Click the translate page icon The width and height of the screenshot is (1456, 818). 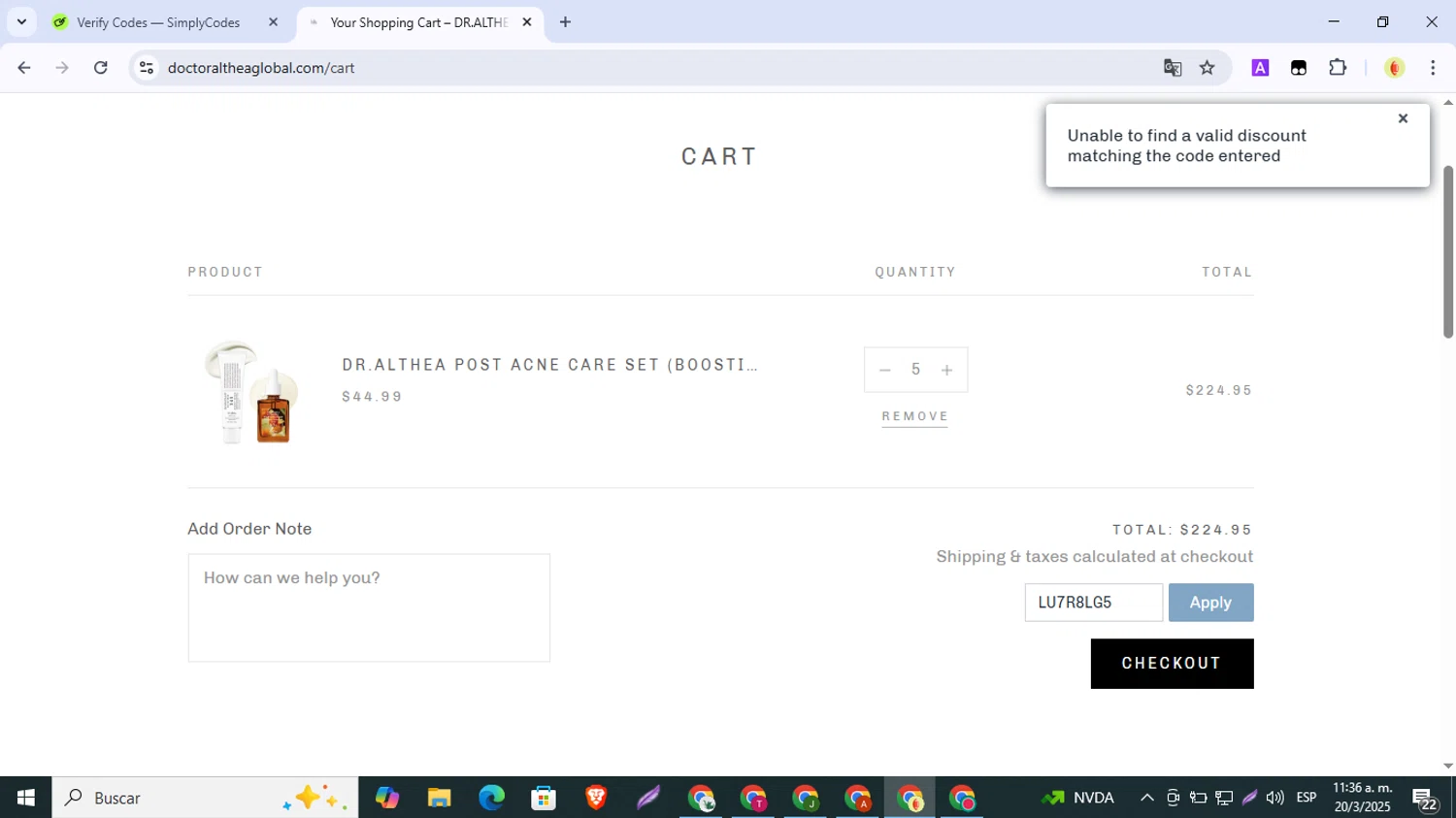click(x=1173, y=68)
